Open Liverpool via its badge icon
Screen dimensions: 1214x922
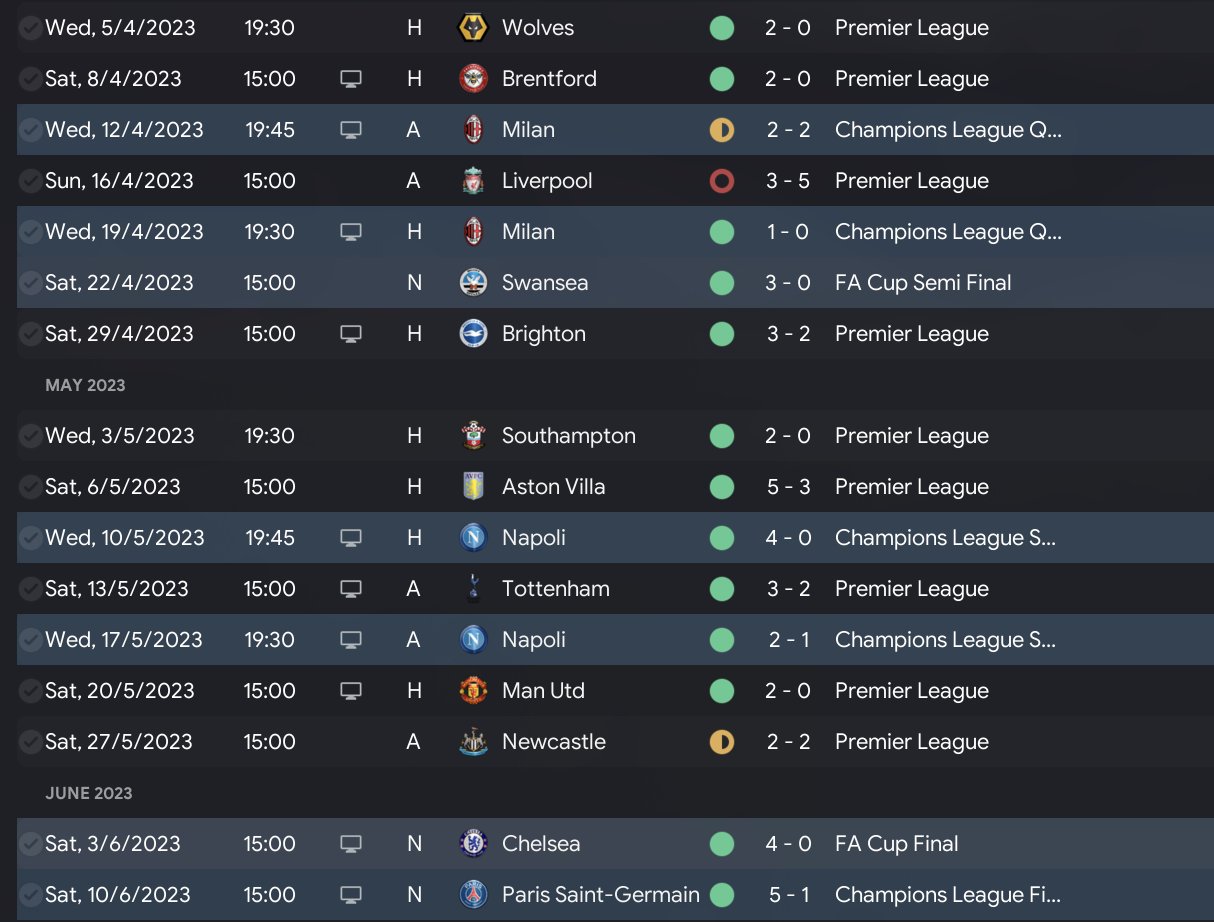(x=473, y=181)
